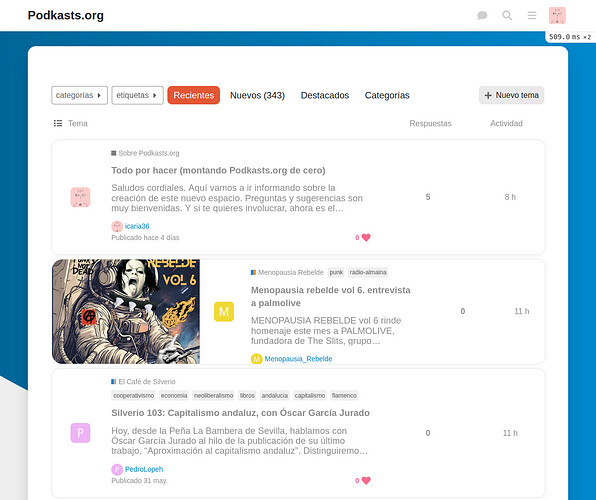This screenshot has width=596, height=500.
Task: Open the user profile avatar in header
Action: (557, 15)
